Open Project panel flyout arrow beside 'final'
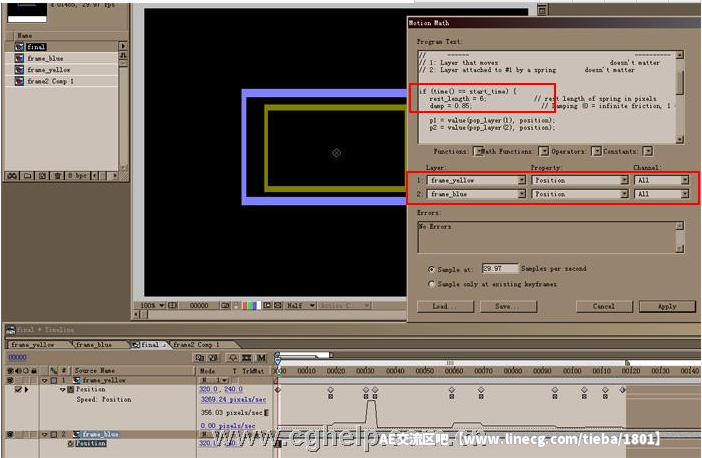Image resolution: width=702 pixels, height=458 pixels. [x=123, y=46]
